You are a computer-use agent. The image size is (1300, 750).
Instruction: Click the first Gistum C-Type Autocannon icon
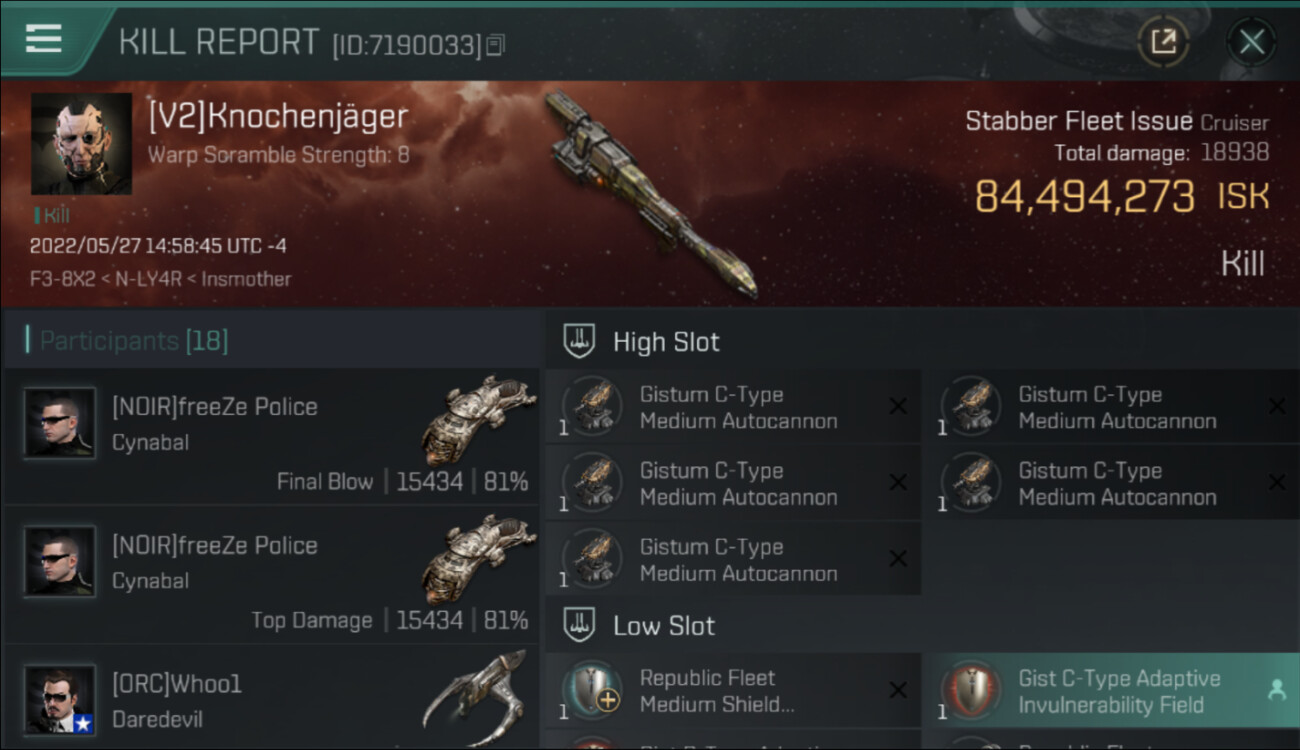592,407
